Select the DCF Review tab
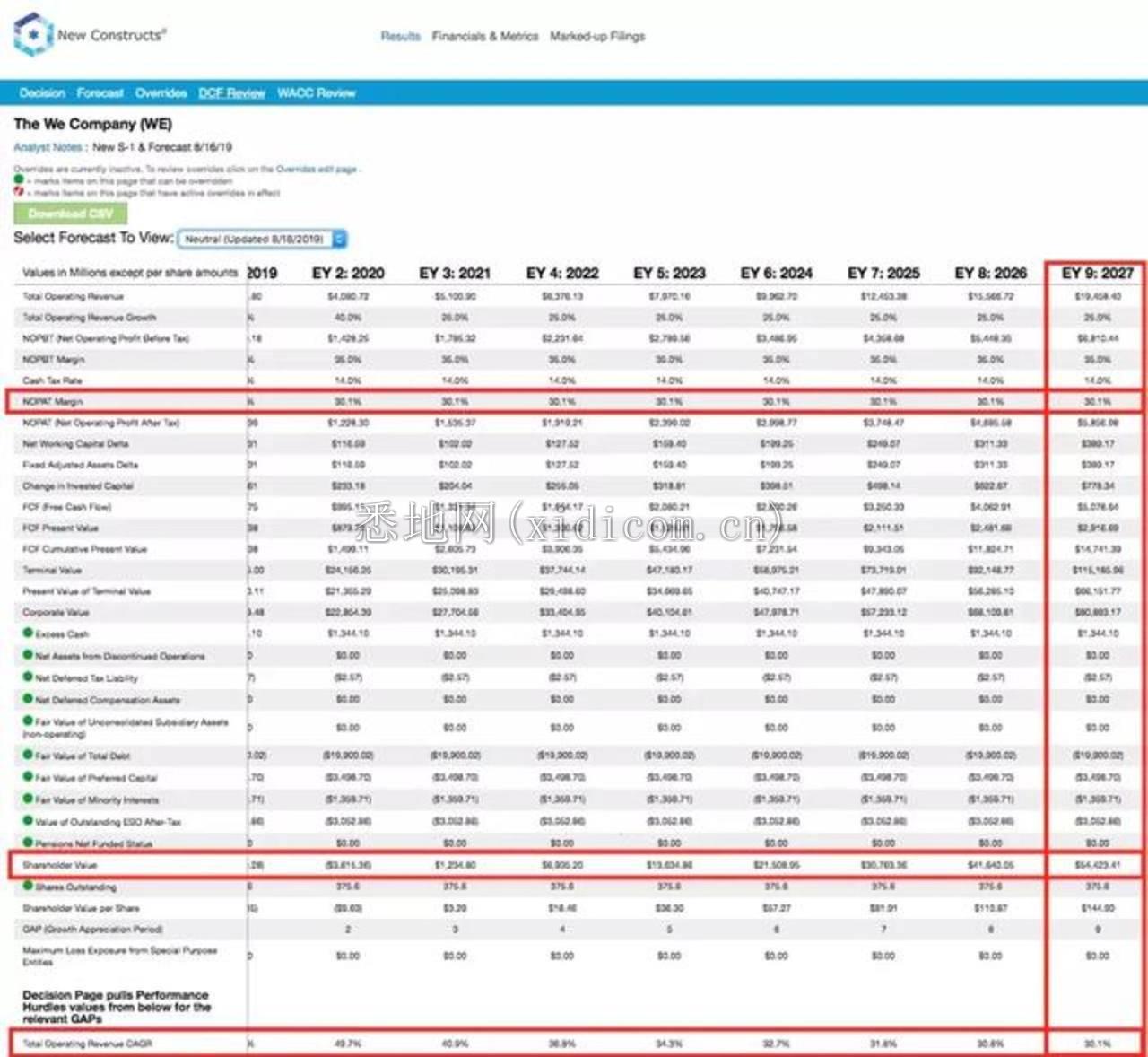Viewport: 1148px width, 1057px height. pos(231,92)
